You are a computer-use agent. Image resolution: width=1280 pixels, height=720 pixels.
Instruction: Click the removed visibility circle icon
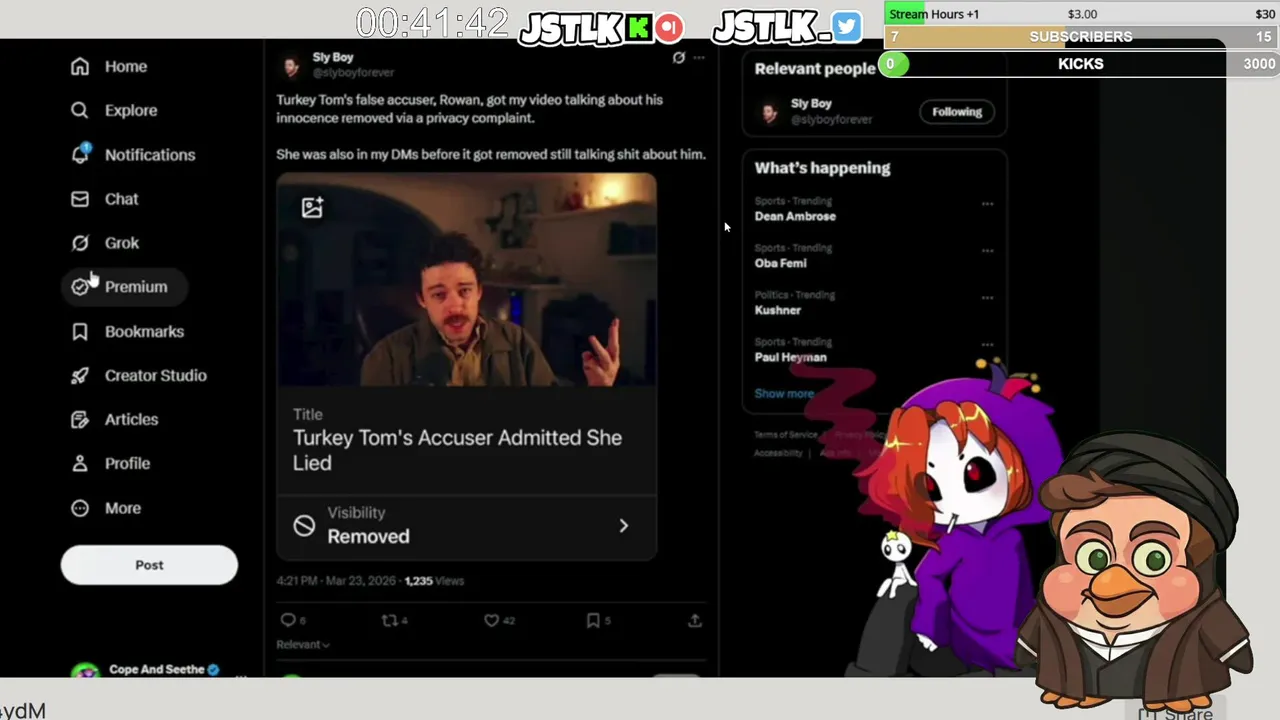(x=304, y=525)
